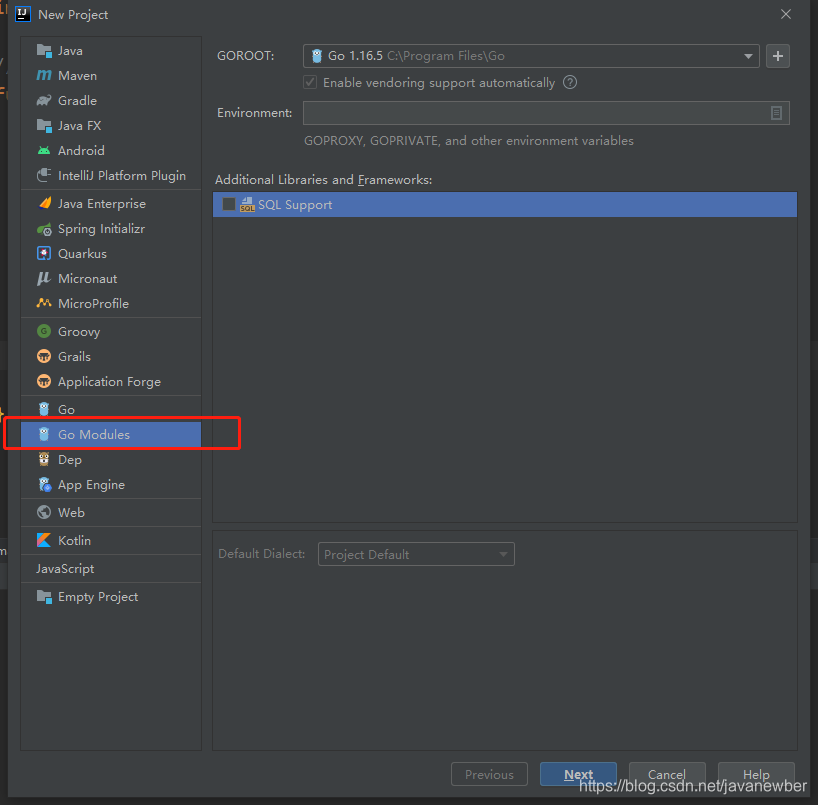818x805 pixels.
Task: Click the Application Forge icon
Action: [x=44, y=381]
